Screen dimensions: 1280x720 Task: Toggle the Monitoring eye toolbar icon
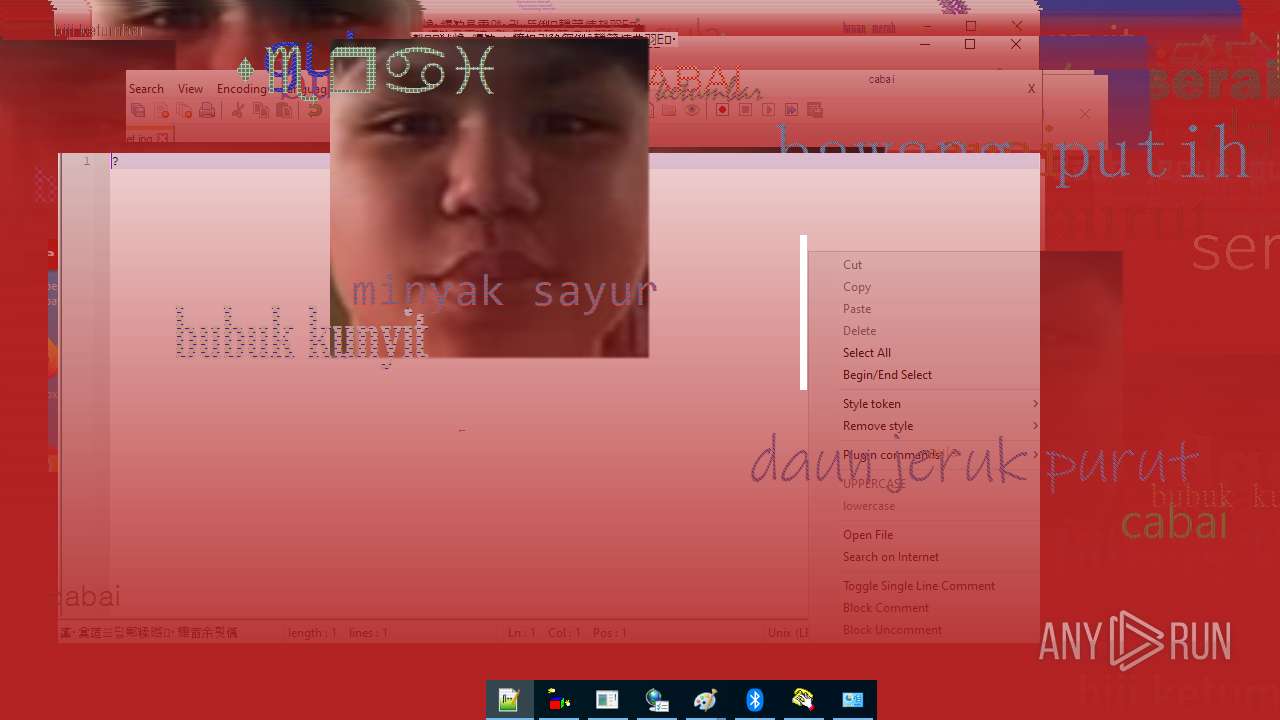pyautogui.click(x=692, y=110)
